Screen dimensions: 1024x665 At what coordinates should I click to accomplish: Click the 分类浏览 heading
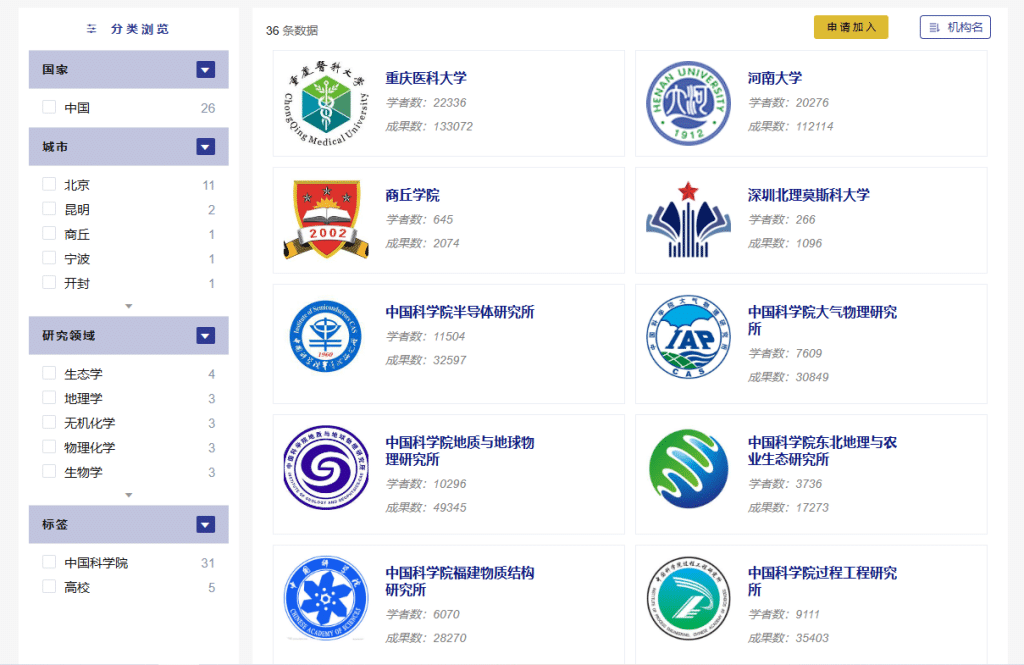[140, 29]
